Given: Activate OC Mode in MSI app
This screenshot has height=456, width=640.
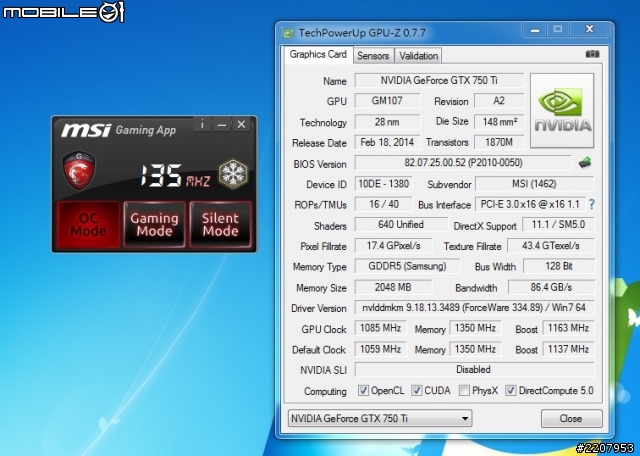Looking at the screenshot, I should tap(88, 225).
